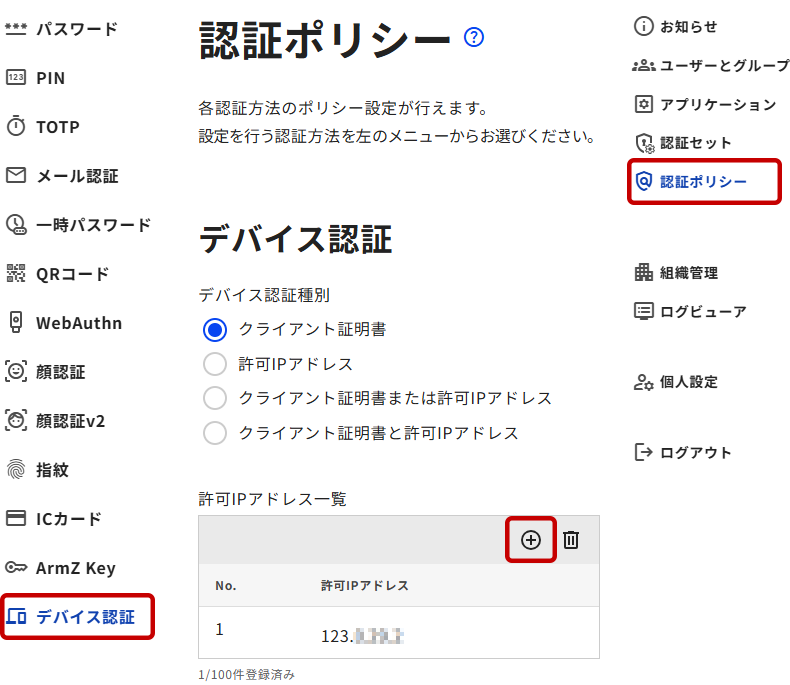Click the ArmZ Key icon
This screenshot has width=790, height=685.
pyautogui.click(x=16, y=568)
